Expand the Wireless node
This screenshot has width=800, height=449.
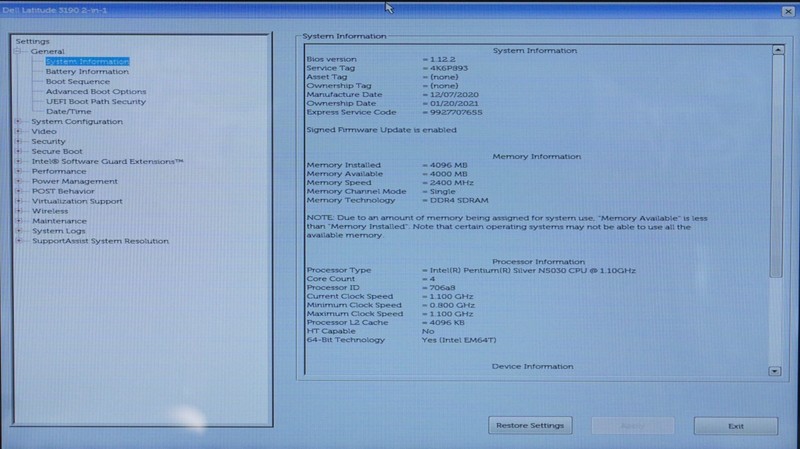18,211
